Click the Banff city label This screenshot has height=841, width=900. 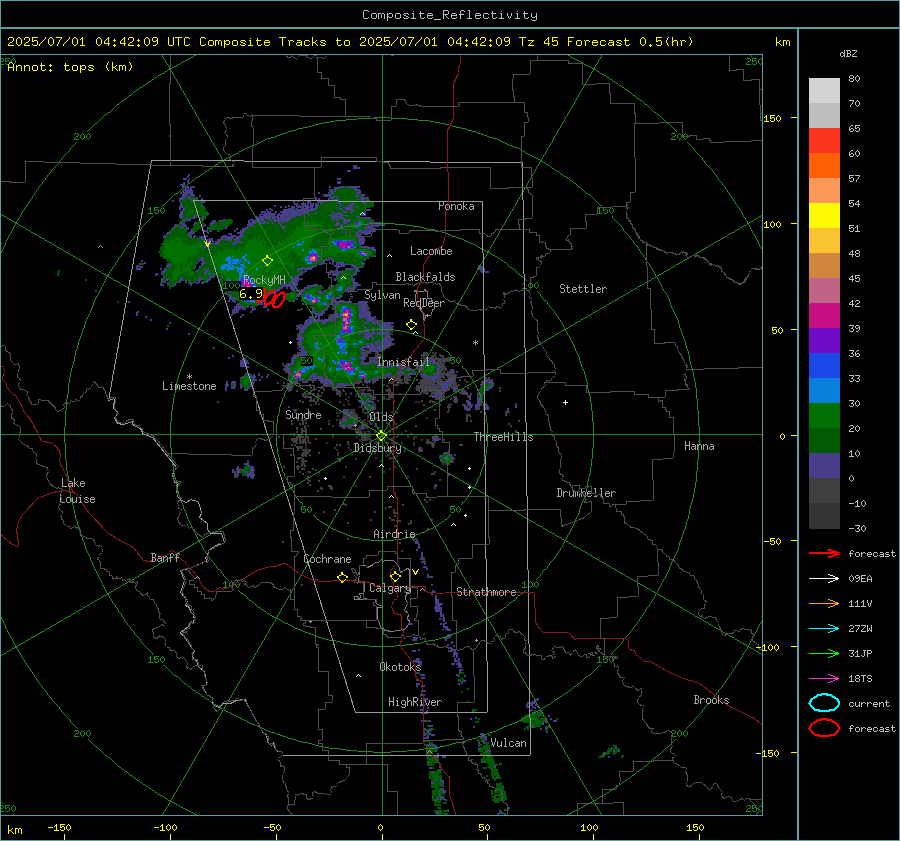(x=165, y=557)
